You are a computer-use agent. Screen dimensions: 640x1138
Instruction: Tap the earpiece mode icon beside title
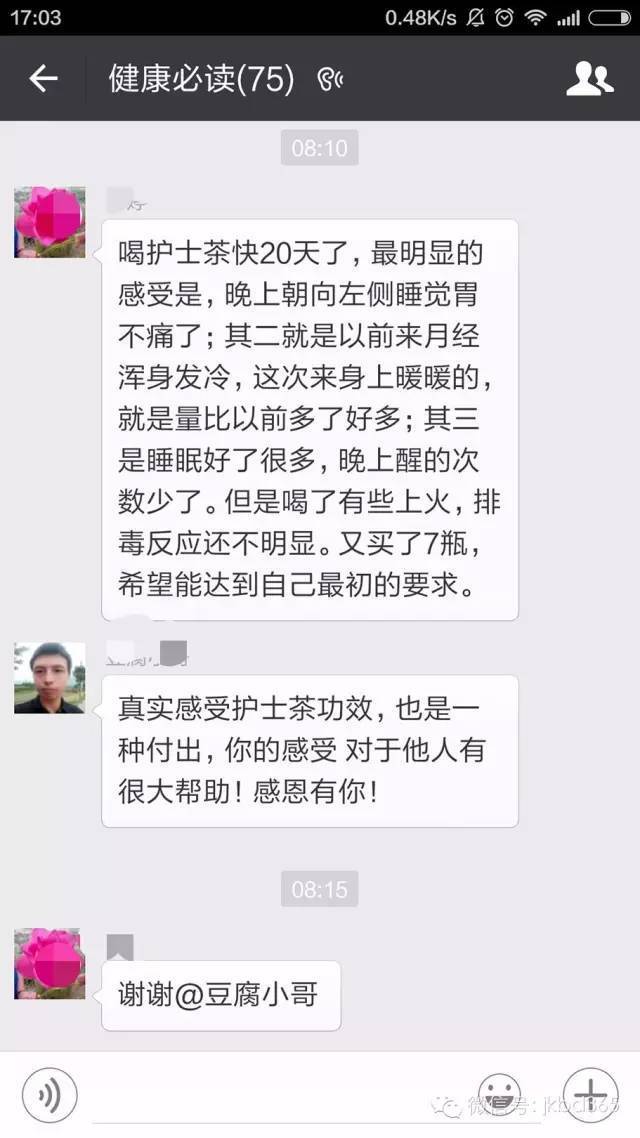[330, 79]
